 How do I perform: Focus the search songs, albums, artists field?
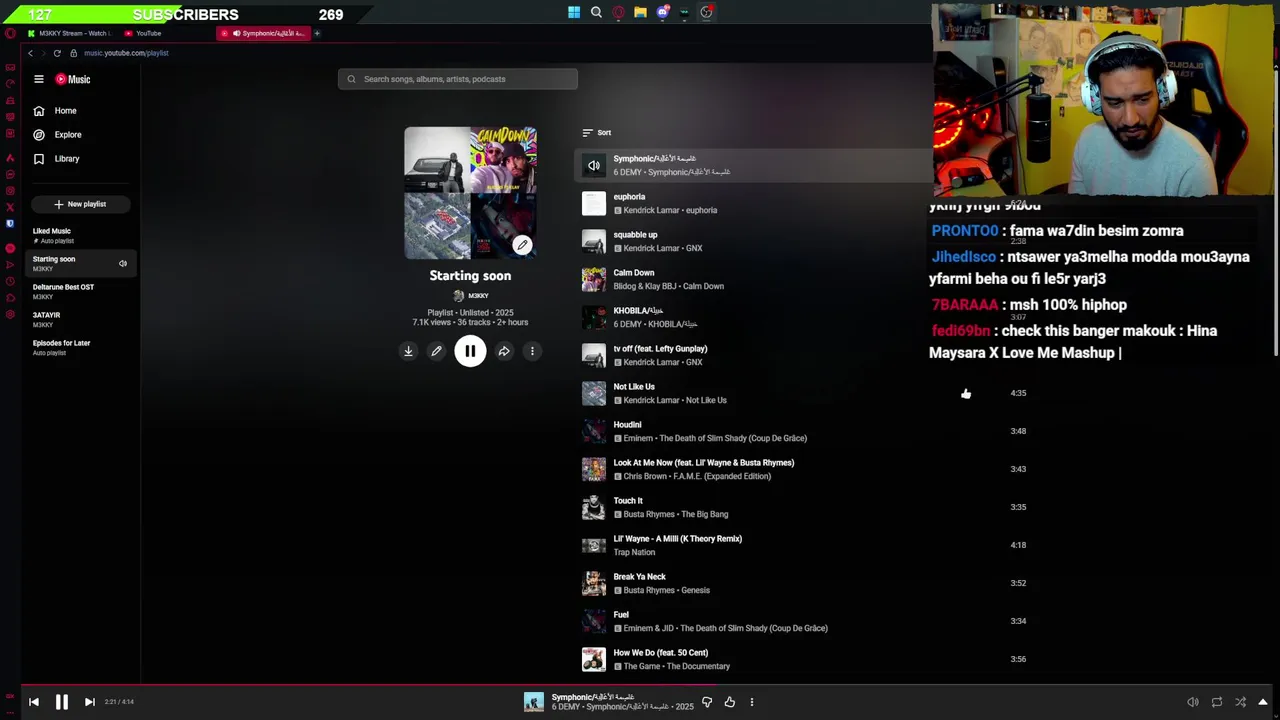pos(458,79)
